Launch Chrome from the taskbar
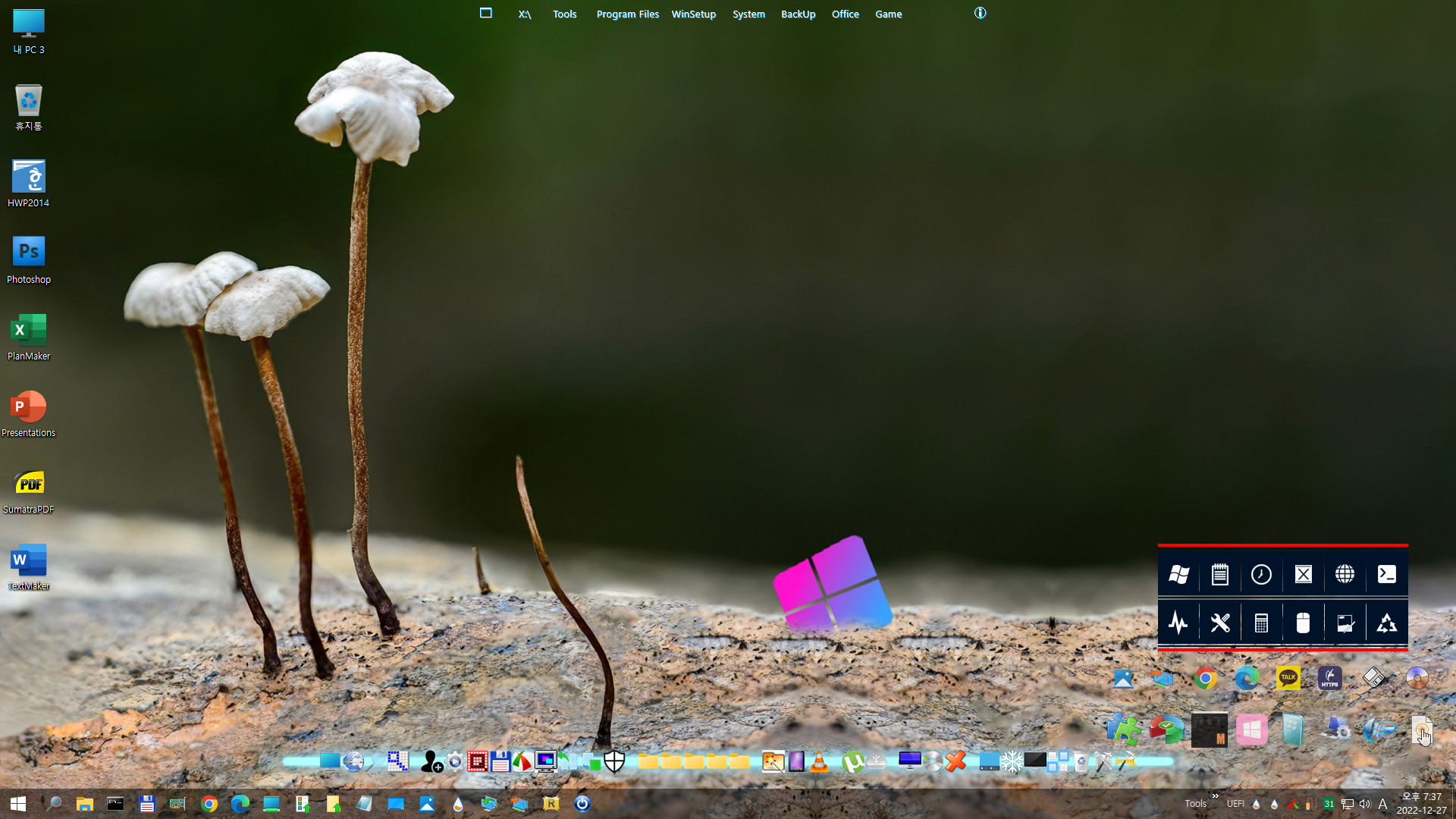This screenshot has width=1456, height=819. click(209, 804)
